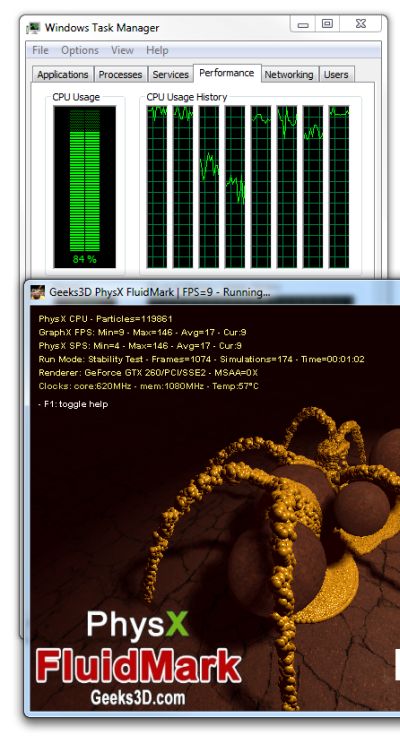The image size is (400, 744).
Task: Open the Help menu in Task Manager
Action: coord(157,50)
